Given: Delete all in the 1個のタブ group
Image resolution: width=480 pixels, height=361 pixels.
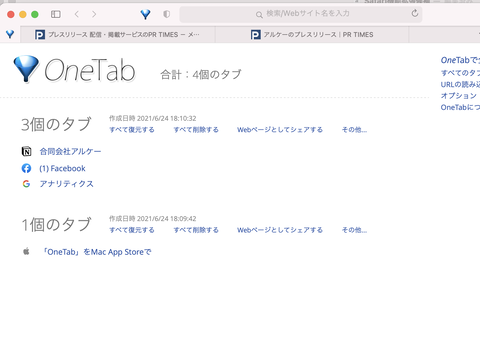Looking at the screenshot, I should [x=196, y=230].
